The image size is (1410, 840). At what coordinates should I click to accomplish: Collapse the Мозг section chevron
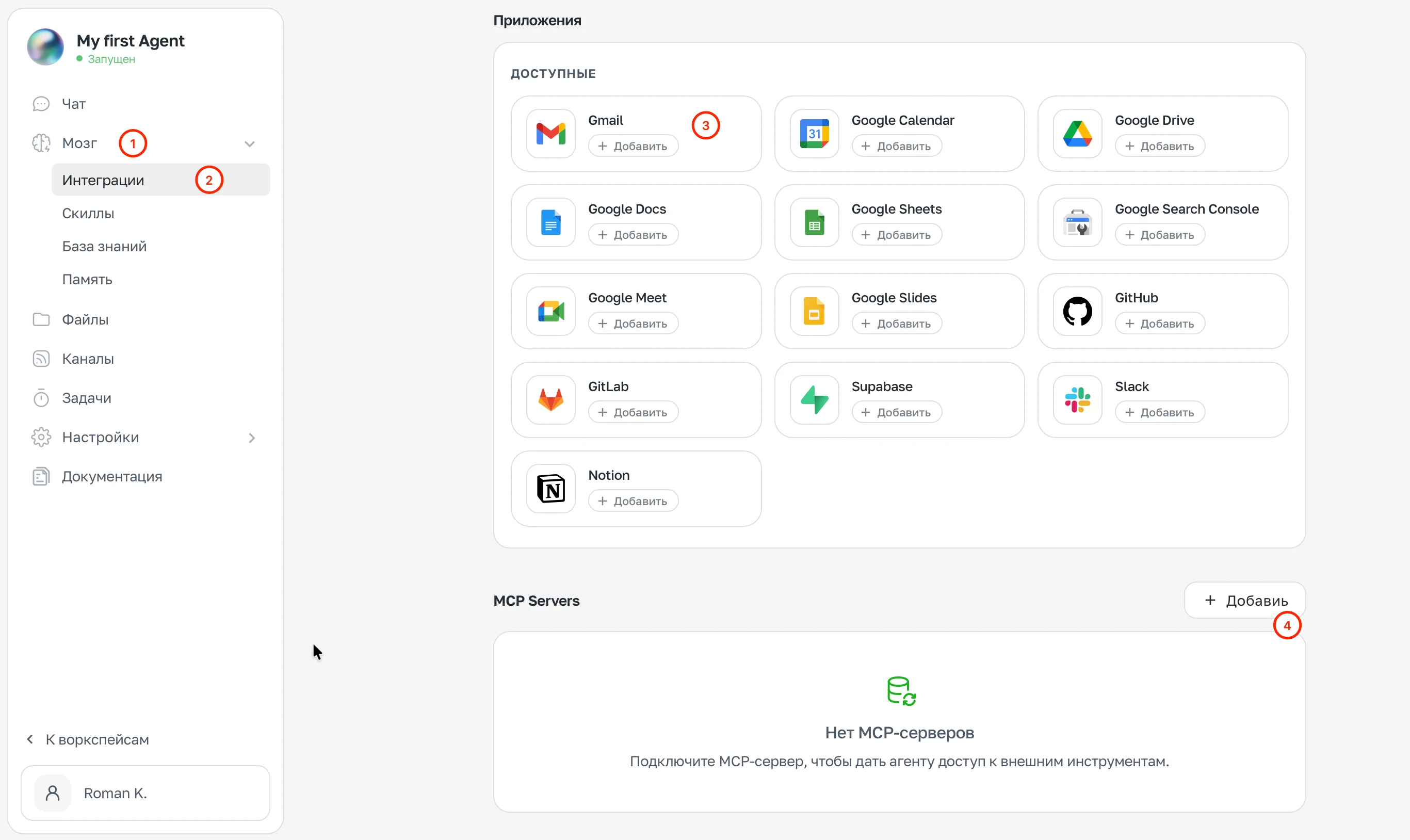250,144
